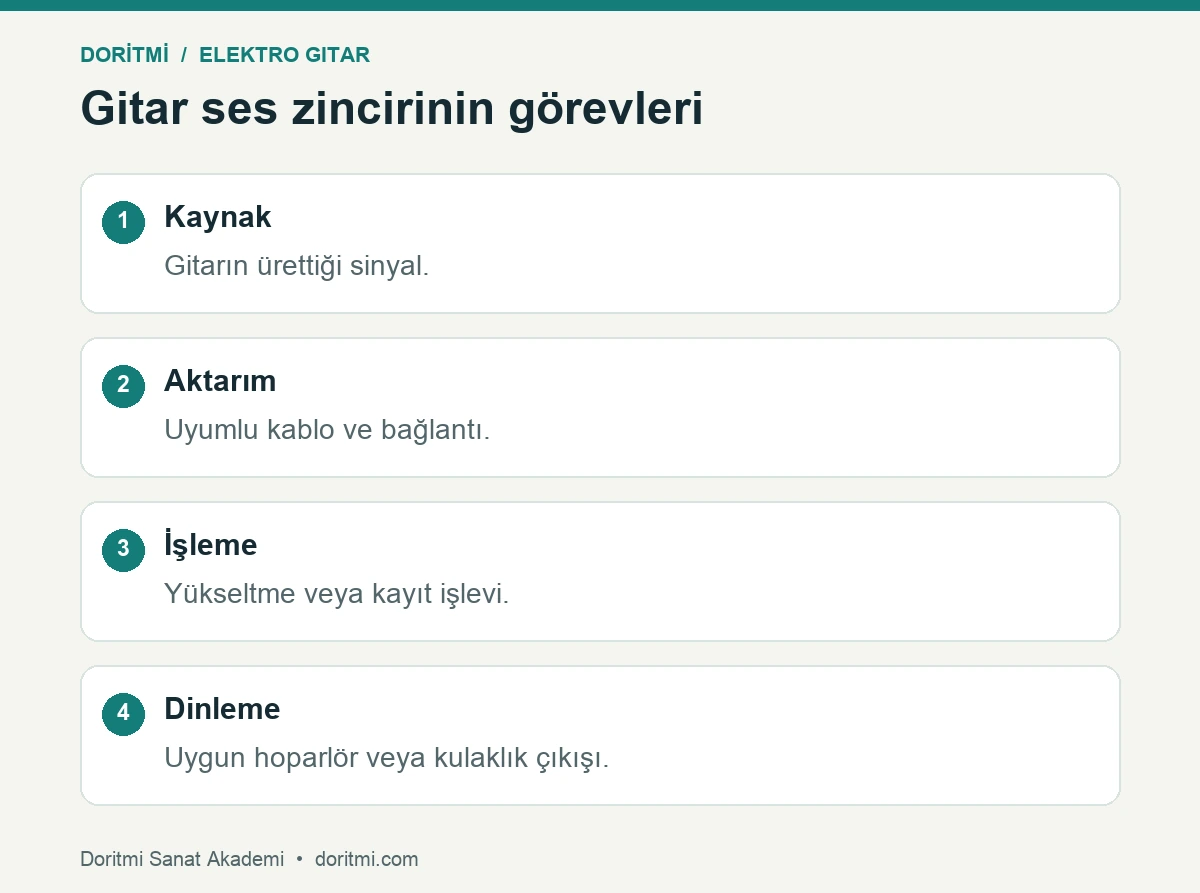Click the page title Gitar ses zincirinin görevleri
Screen dimensions: 1200x893
[x=391, y=109]
